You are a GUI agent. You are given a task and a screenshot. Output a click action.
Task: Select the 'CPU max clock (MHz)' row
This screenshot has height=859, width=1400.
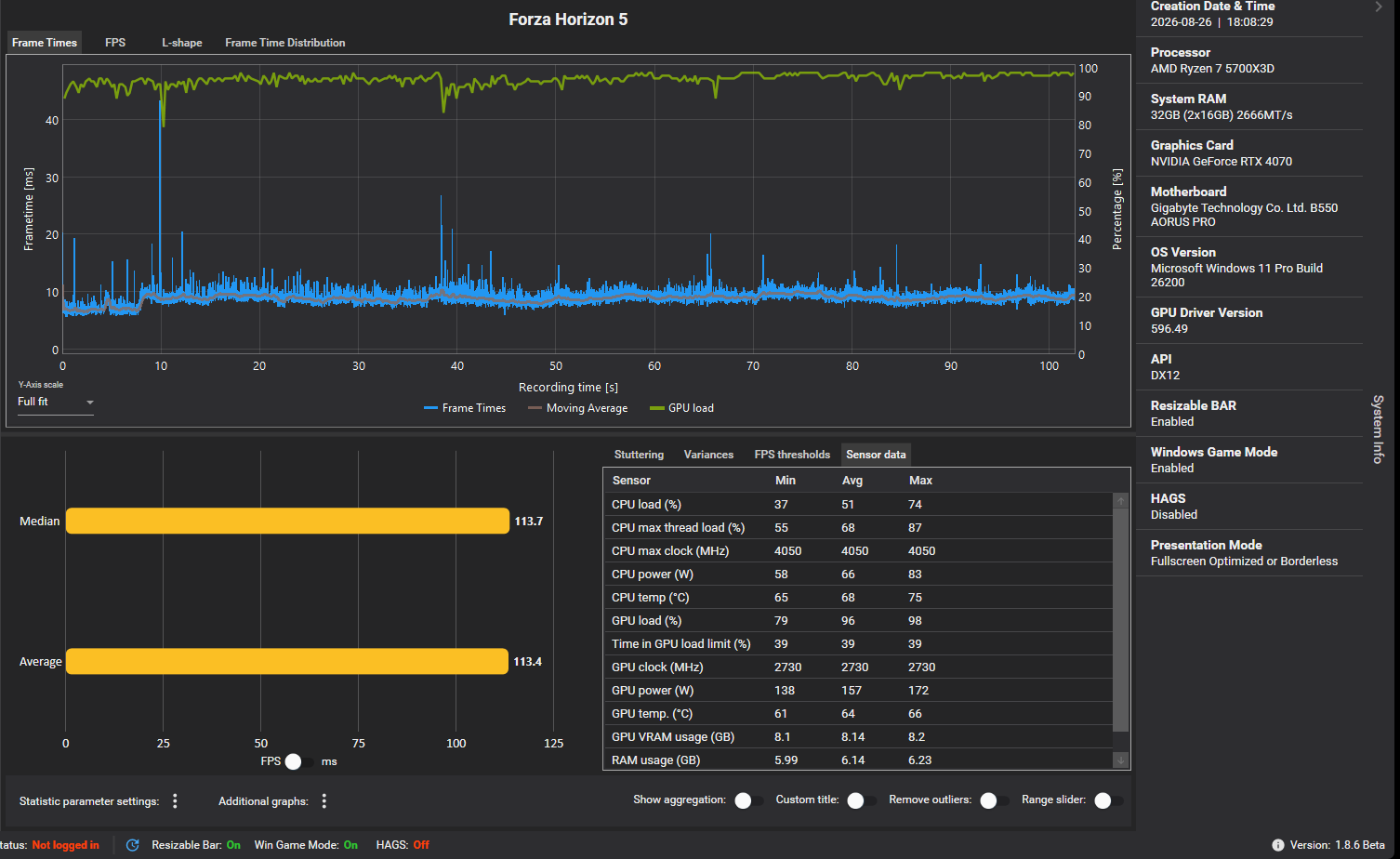[858, 551]
